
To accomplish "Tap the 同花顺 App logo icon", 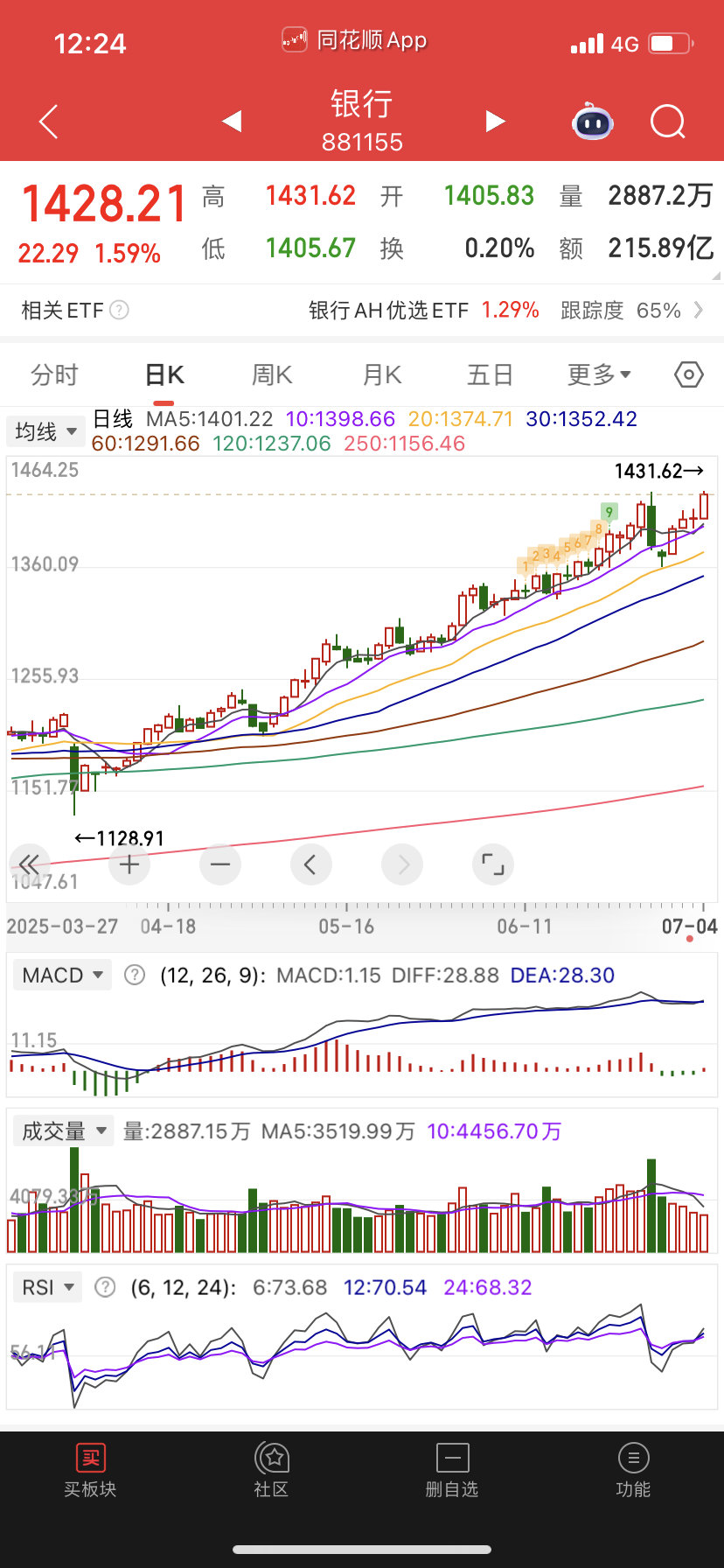I will coord(295,39).
